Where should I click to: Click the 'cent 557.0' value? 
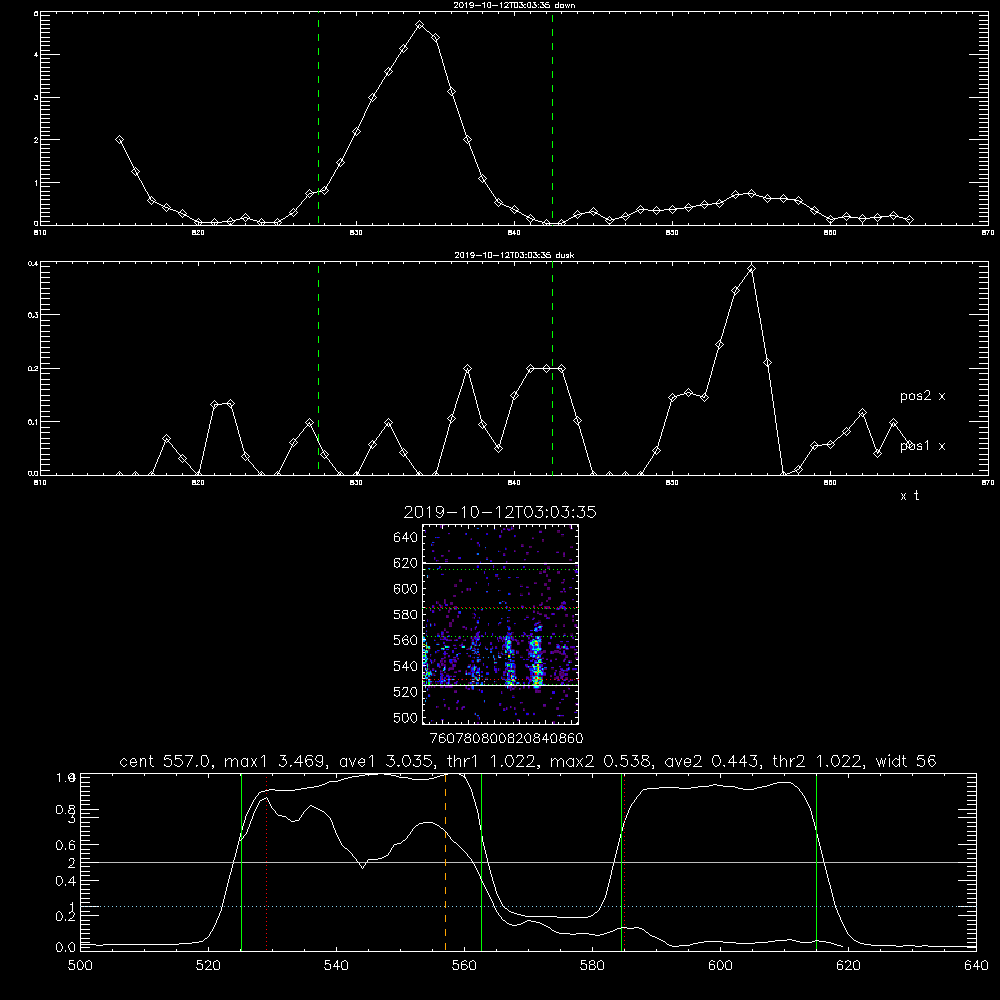pyautogui.click(x=166, y=761)
